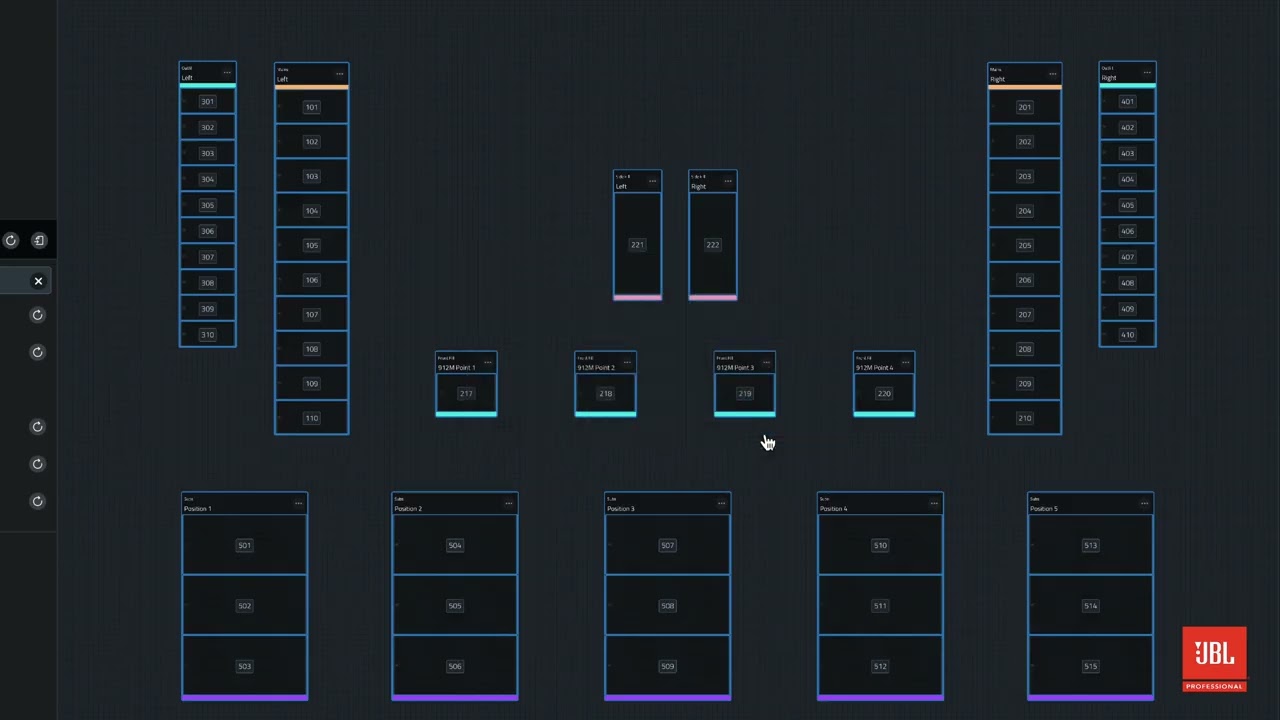The image size is (1280, 720).
Task: Open the options menu for 912M Point 4
Action: click(x=905, y=362)
